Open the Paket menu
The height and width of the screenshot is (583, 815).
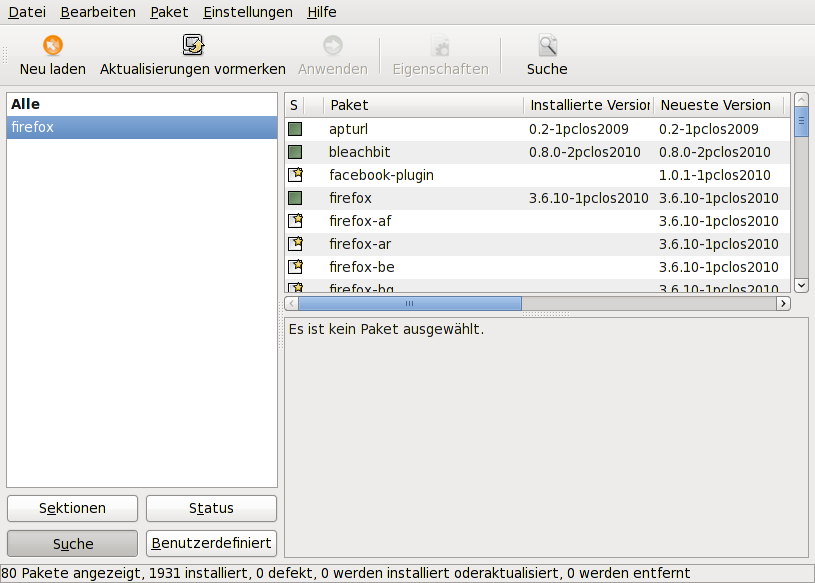[x=169, y=12]
